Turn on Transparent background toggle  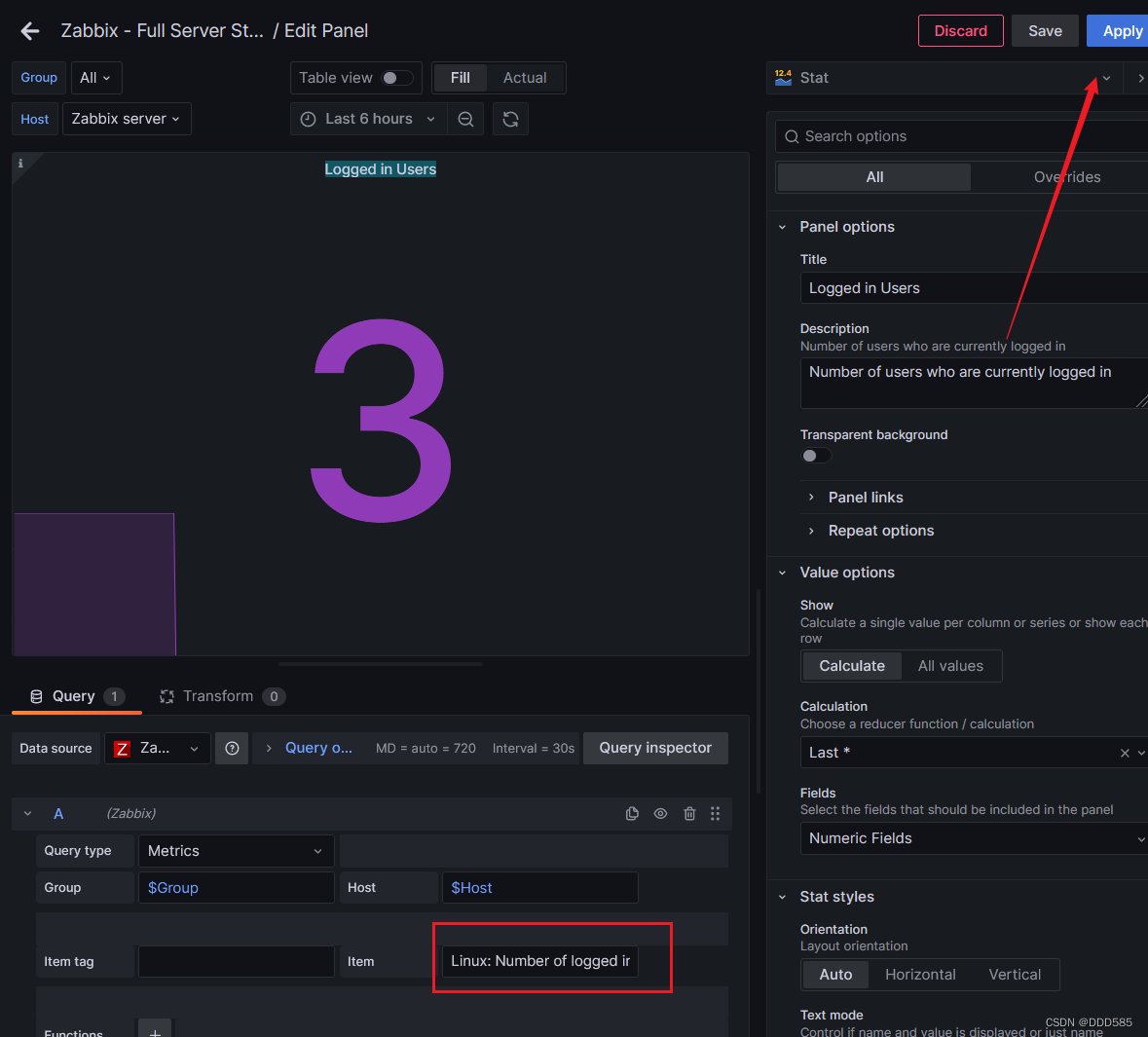(x=816, y=456)
